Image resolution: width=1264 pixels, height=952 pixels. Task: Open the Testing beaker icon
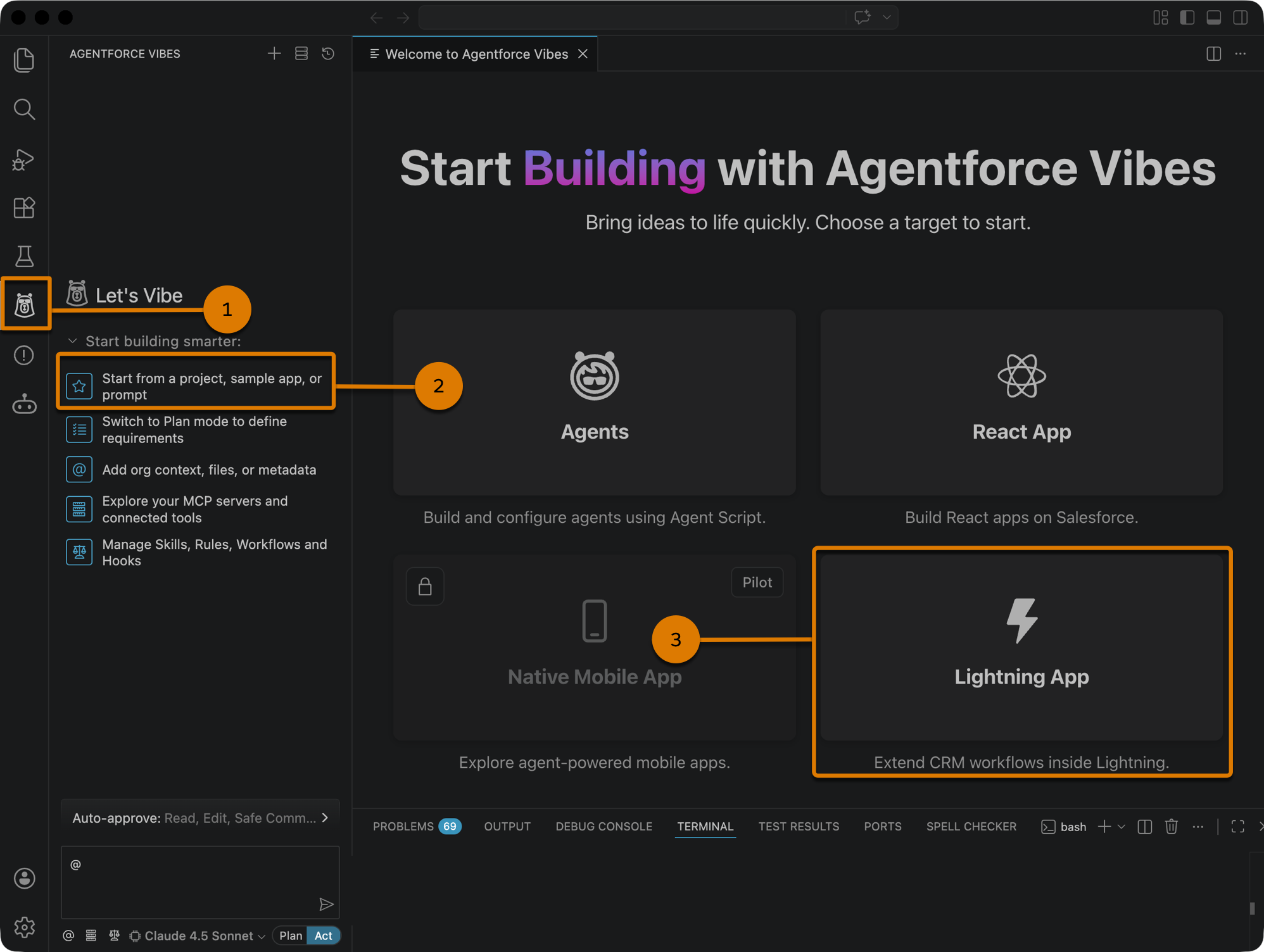tap(24, 256)
